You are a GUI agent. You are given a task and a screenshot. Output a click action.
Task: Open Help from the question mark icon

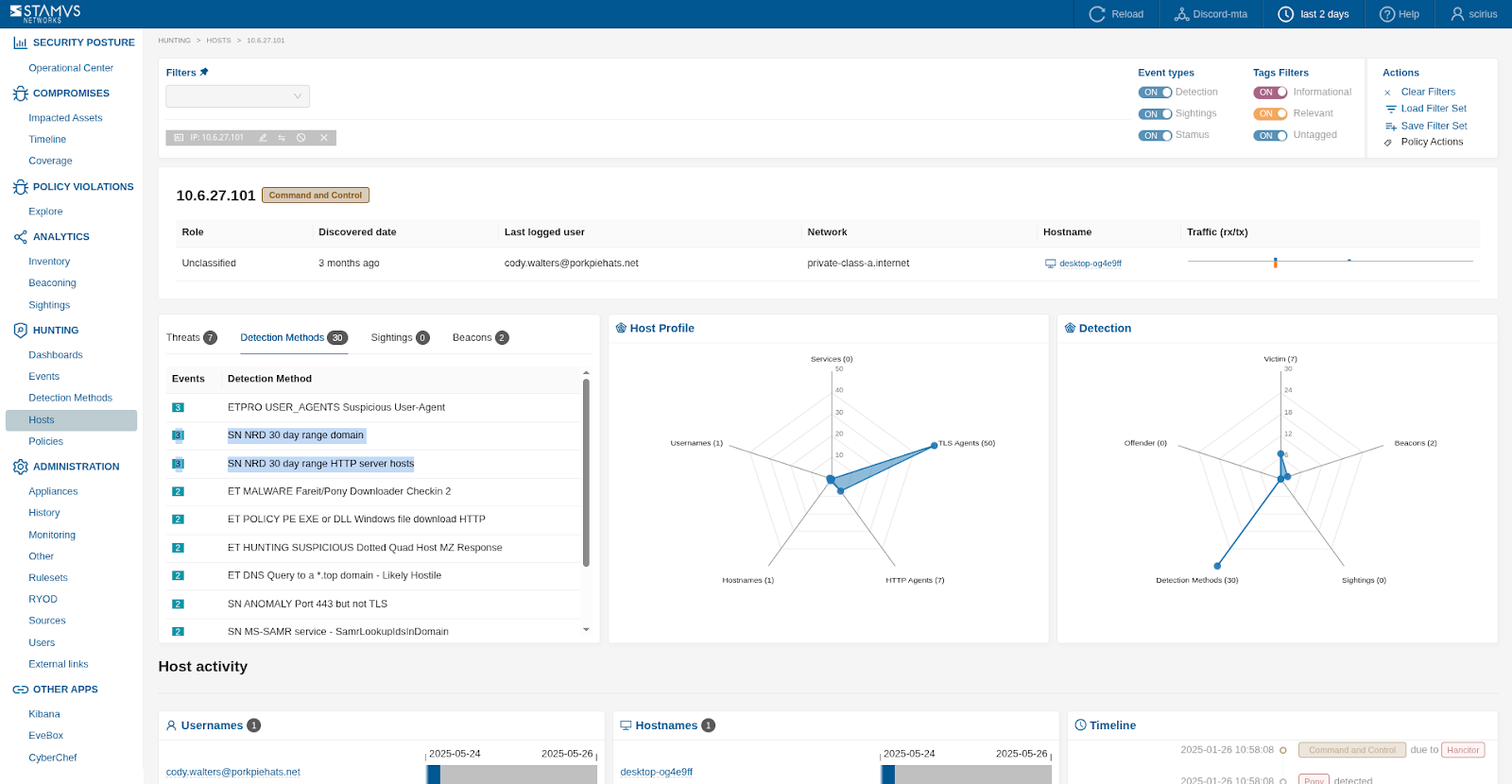(x=1387, y=14)
